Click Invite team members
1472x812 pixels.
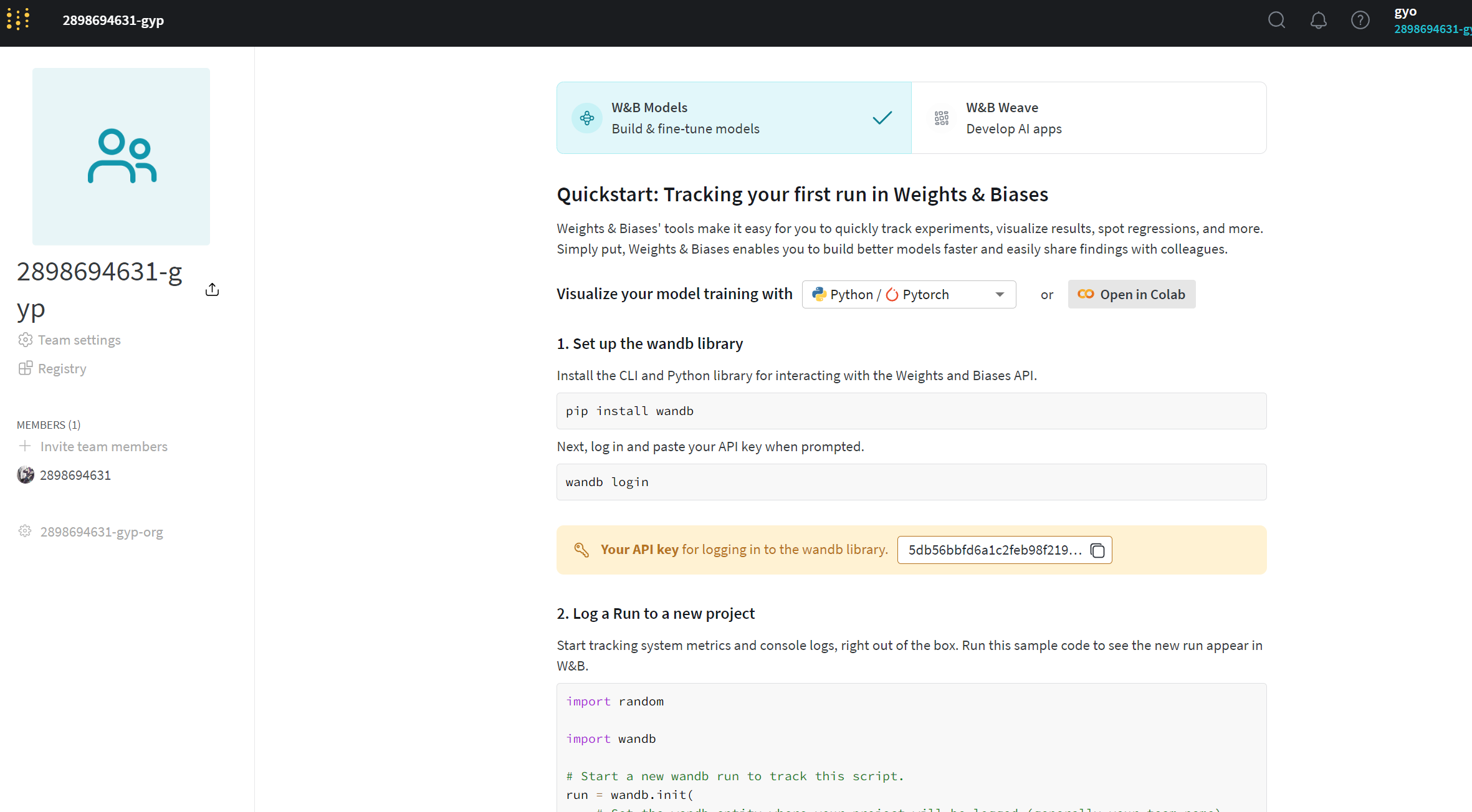(x=103, y=447)
